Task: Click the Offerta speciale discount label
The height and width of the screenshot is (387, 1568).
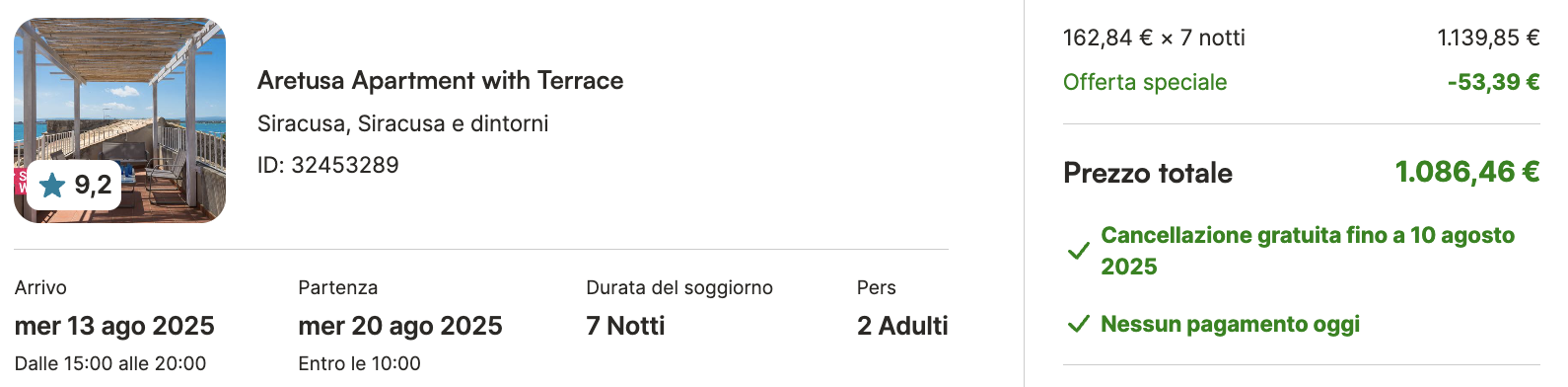Action: [x=1145, y=82]
